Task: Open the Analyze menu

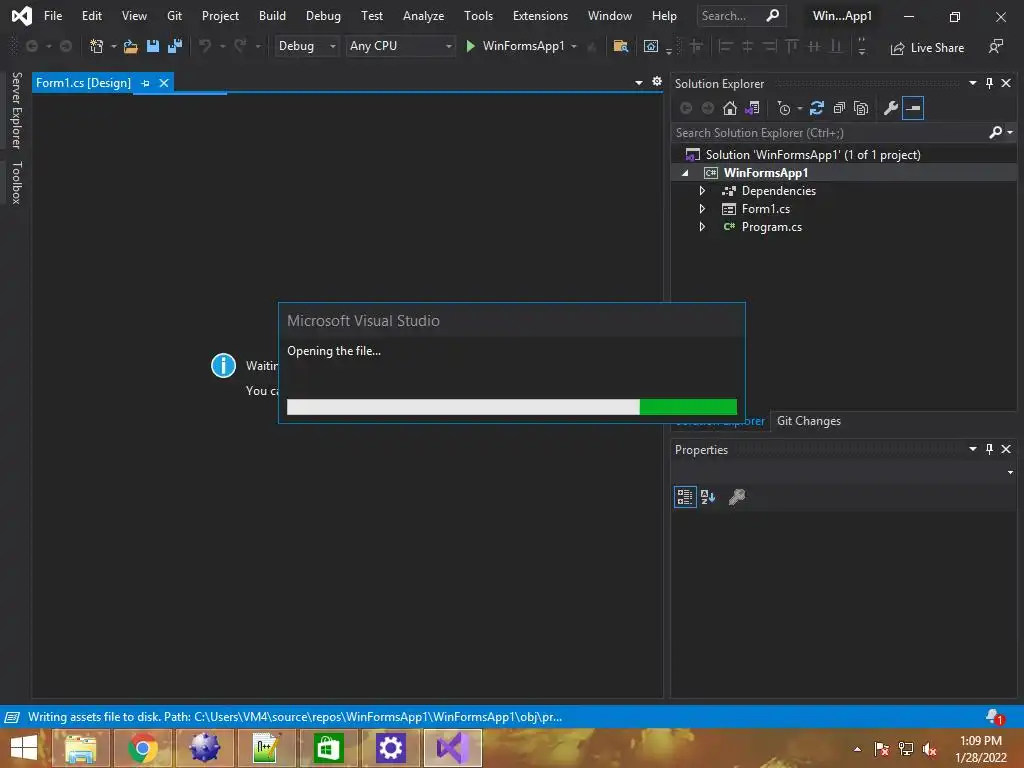Action: click(x=423, y=16)
